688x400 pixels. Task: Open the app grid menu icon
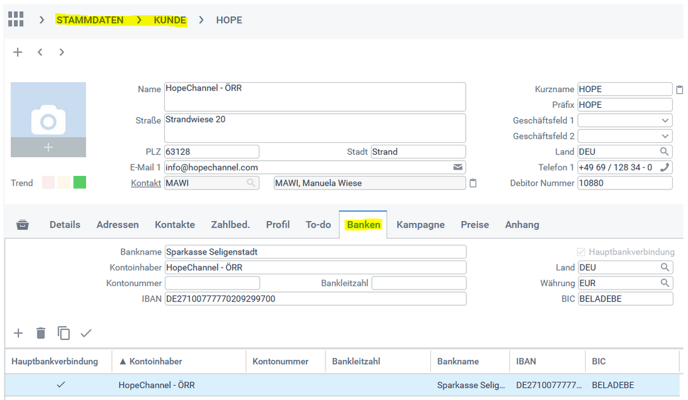16,19
